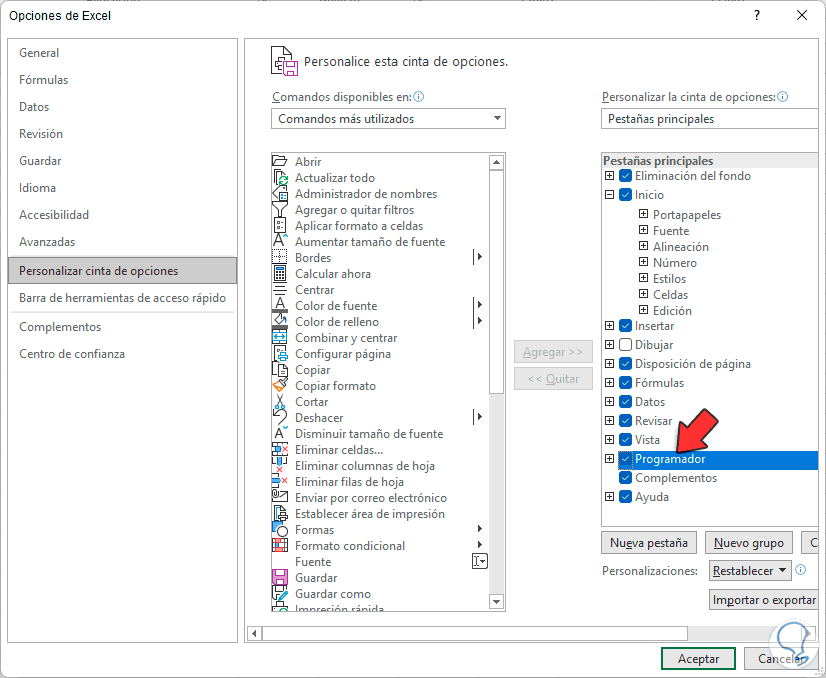Toggle the Fórmulas tab checkbox
Screen dimensions: 826x678
[x=625, y=383]
